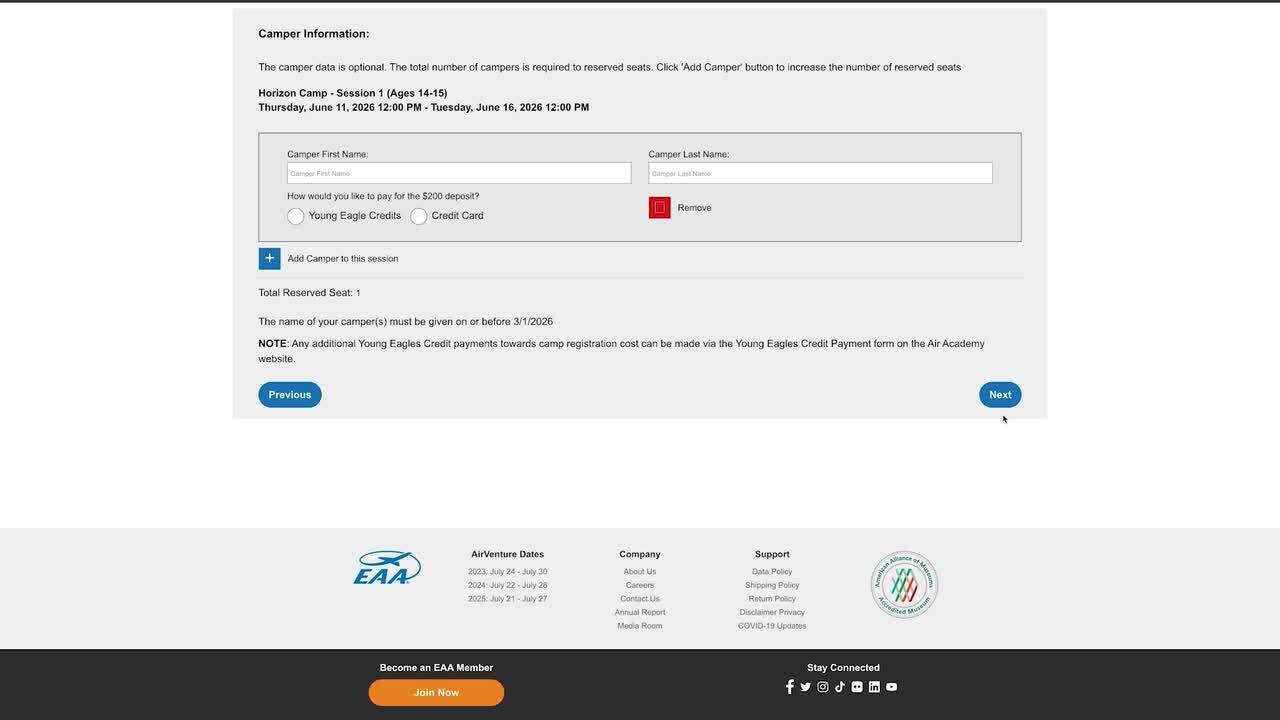Open the YouTube icon in footer
The width and height of the screenshot is (1280, 720).
click(891, 687)
